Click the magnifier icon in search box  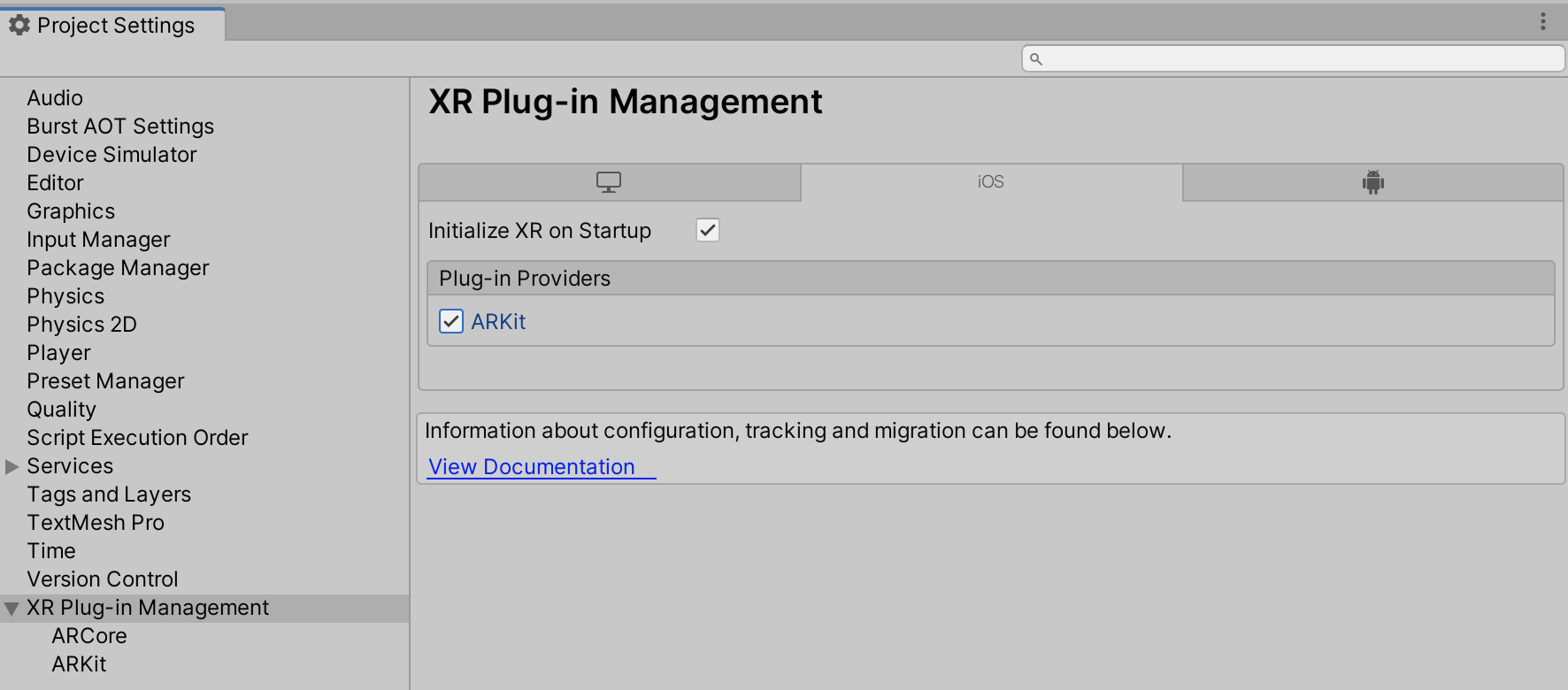point(1036,59)
